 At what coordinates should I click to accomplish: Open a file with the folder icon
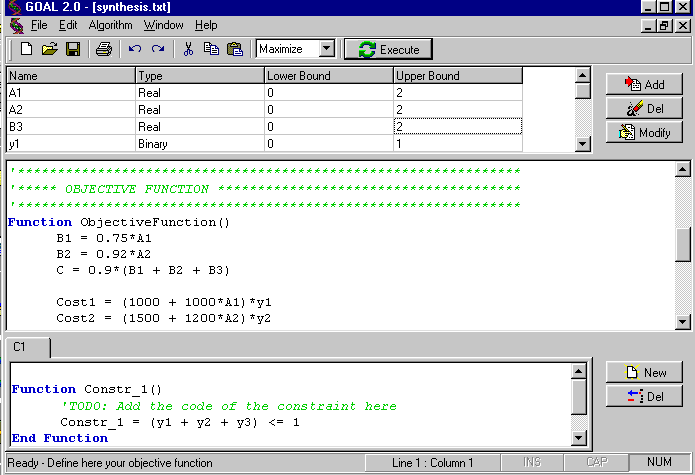(x=50, y=49)
